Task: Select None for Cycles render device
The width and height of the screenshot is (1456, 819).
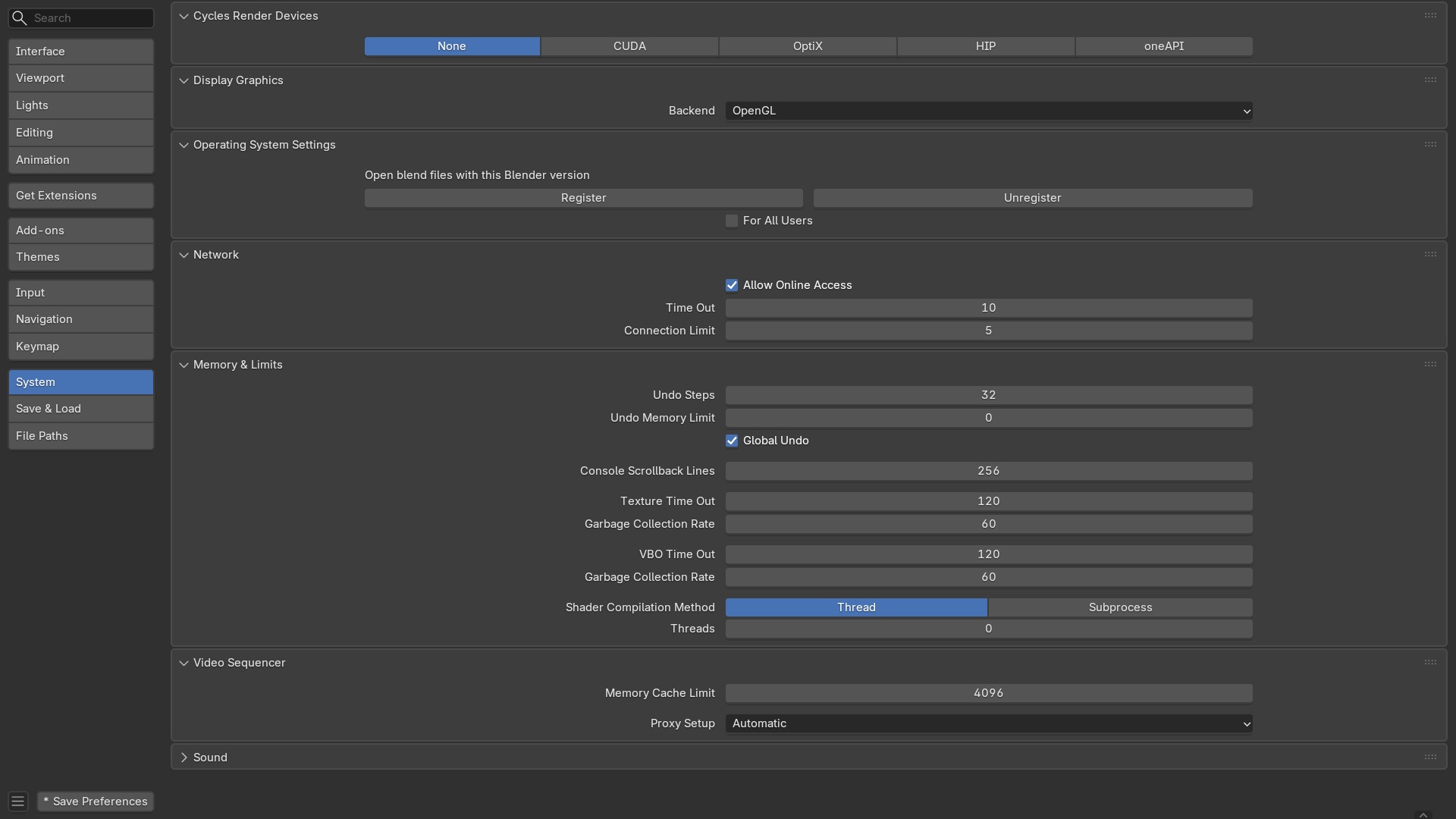Action: click(x=452, y=46)
